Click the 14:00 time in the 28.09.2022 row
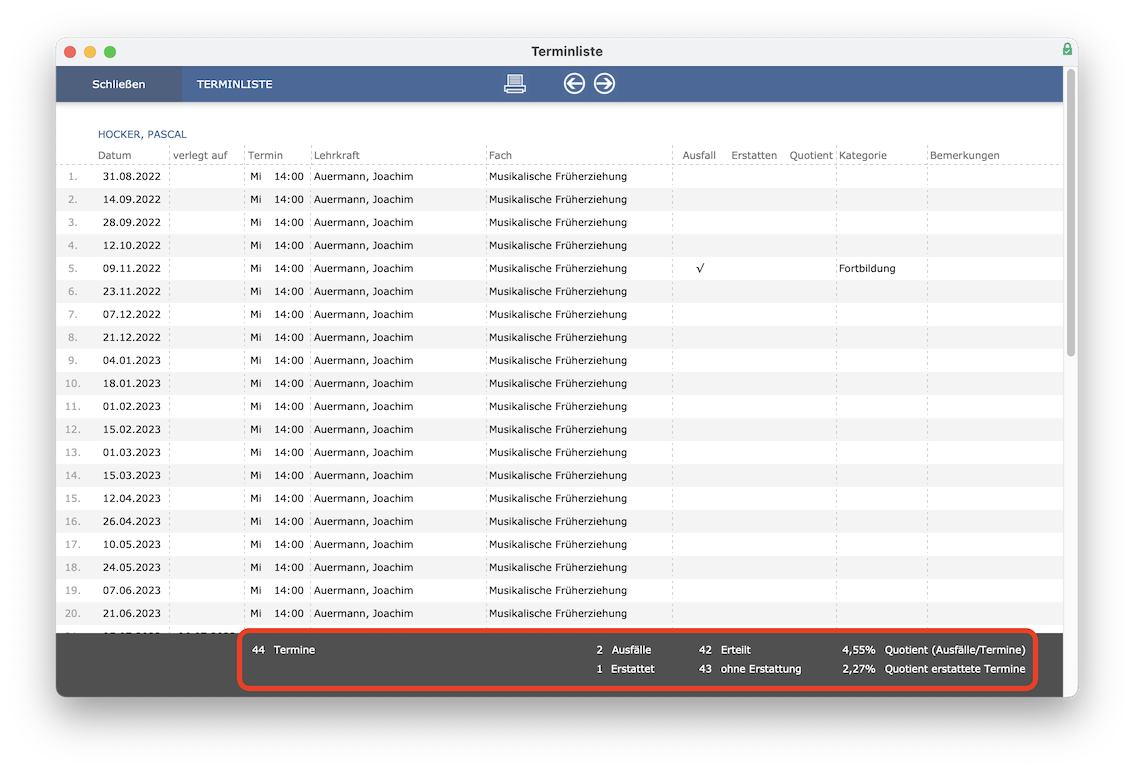Screen dimensions: 1134x771 pyautogui.click(x=289, y=223)
